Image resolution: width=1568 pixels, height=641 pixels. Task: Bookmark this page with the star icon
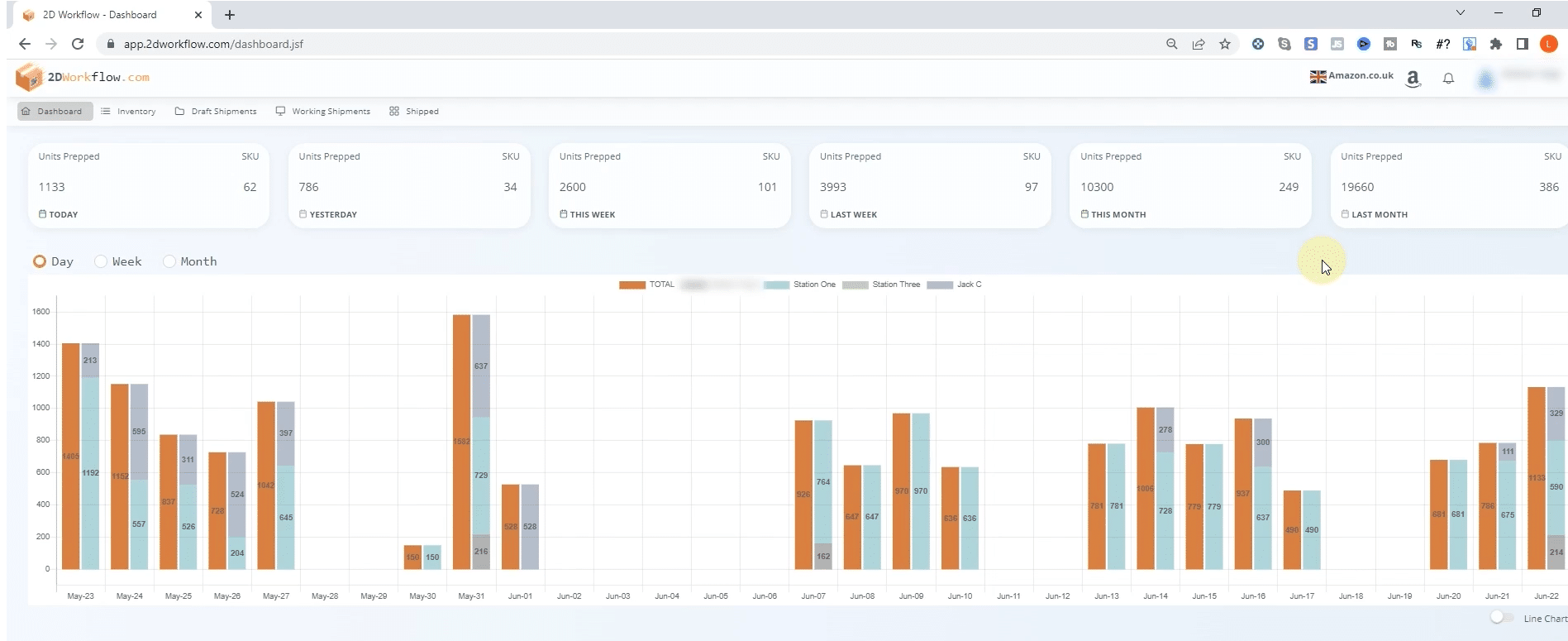(x=1225, y=44)
